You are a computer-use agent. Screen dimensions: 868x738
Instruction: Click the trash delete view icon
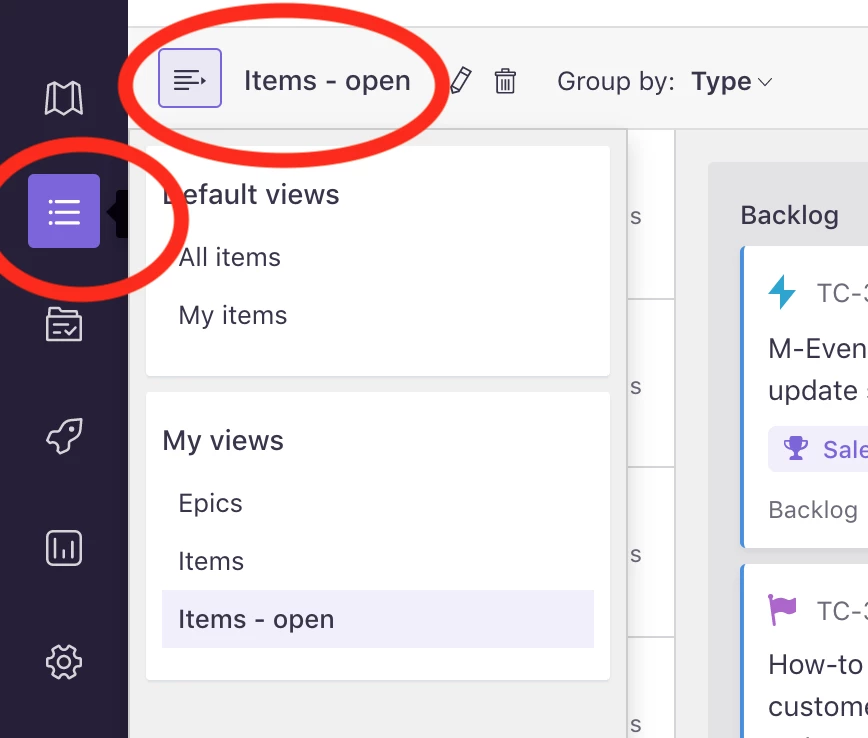pyautogui.click(x=505, y=81)
